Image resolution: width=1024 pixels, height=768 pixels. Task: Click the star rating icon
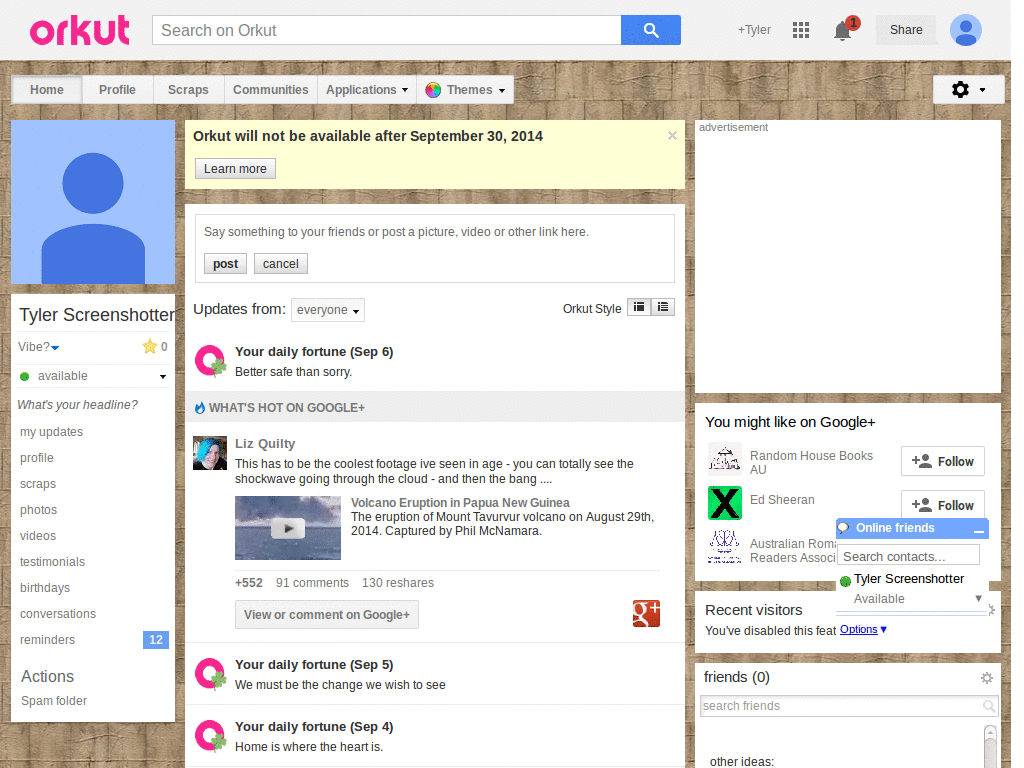point(150,346)
